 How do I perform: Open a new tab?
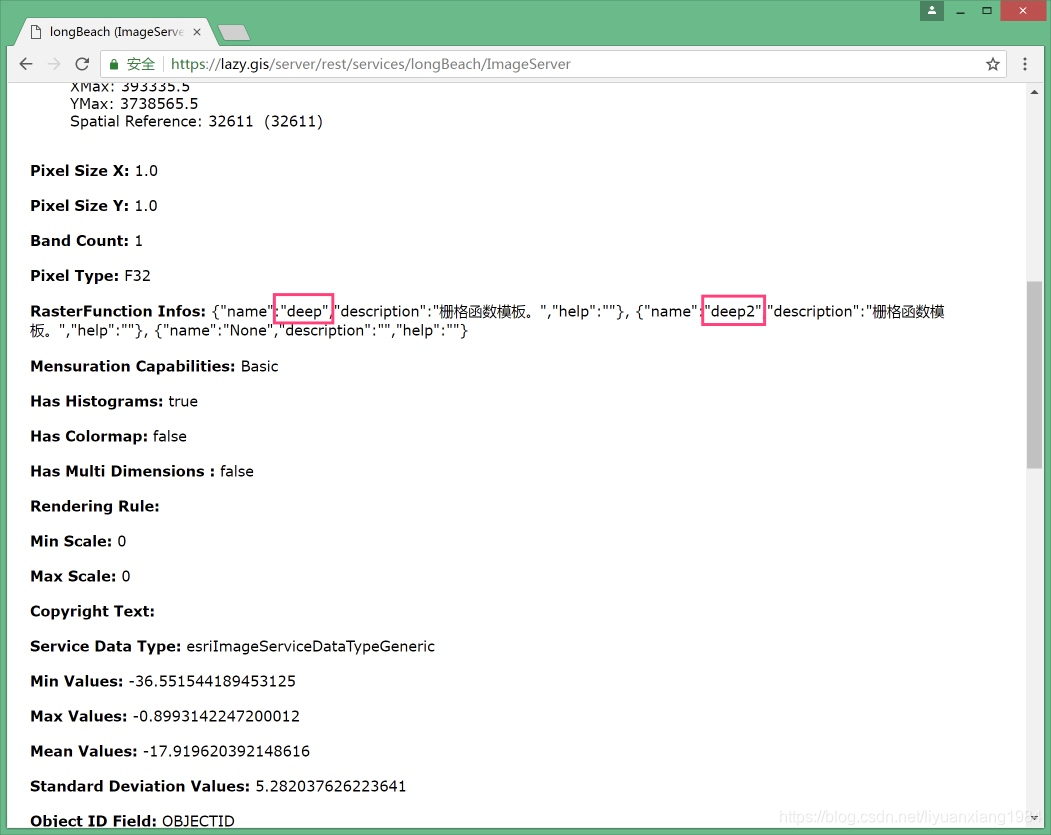[234, 33]
